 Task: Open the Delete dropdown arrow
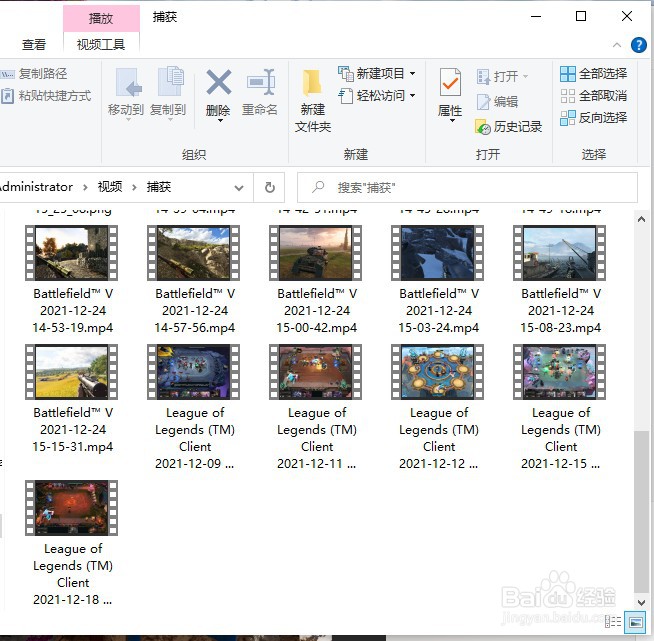coord(220,121)
